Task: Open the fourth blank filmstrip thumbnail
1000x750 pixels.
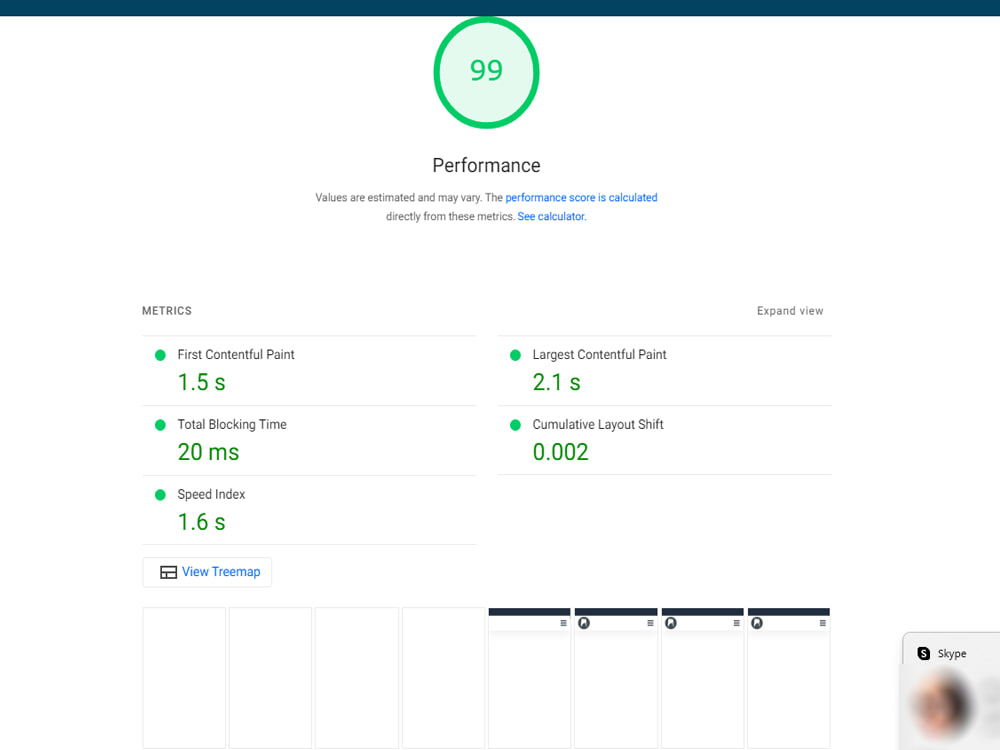Action: point(443,677)
